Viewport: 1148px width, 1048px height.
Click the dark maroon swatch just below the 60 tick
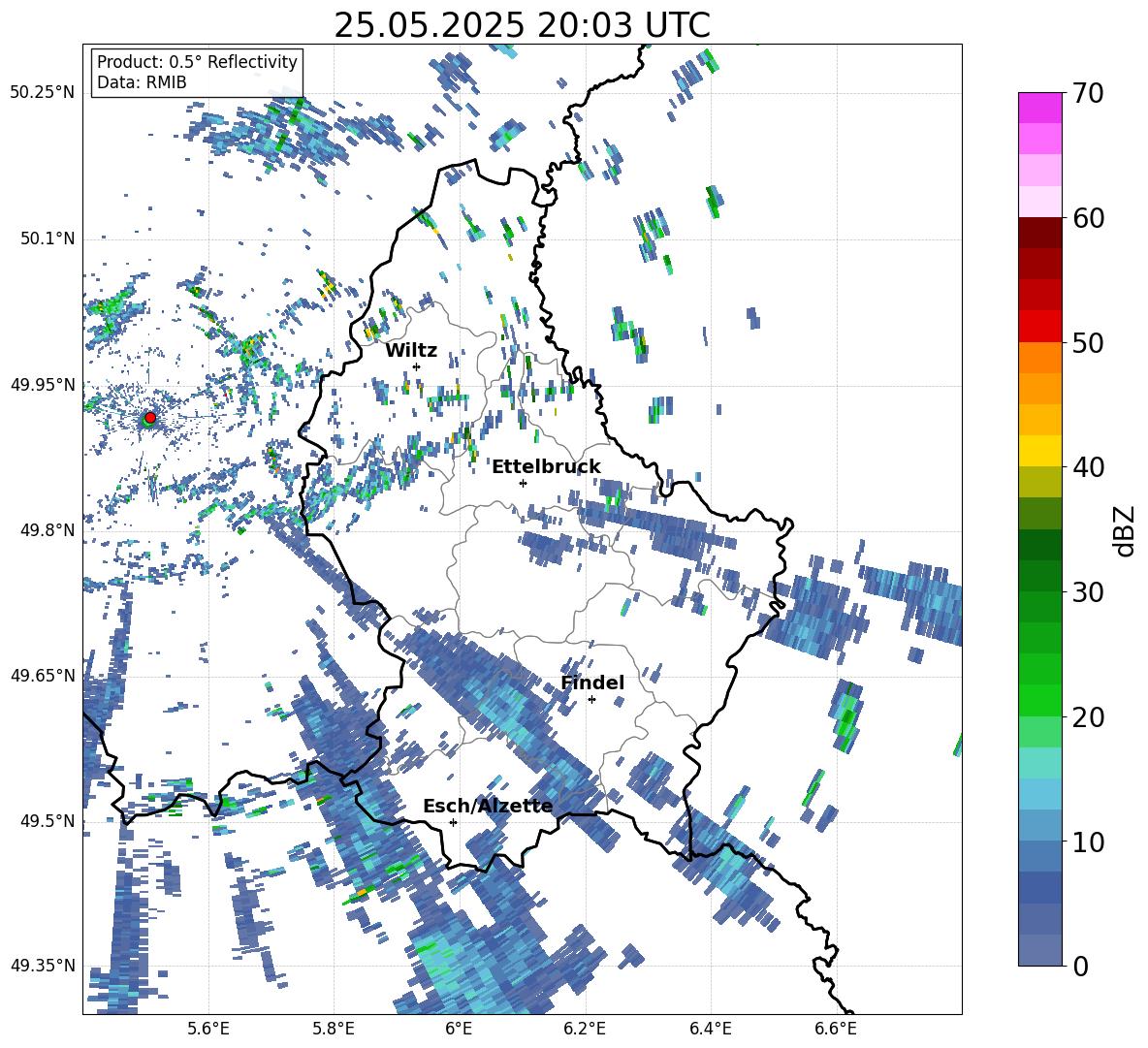pyautogui.click(x=1040, y=233)
